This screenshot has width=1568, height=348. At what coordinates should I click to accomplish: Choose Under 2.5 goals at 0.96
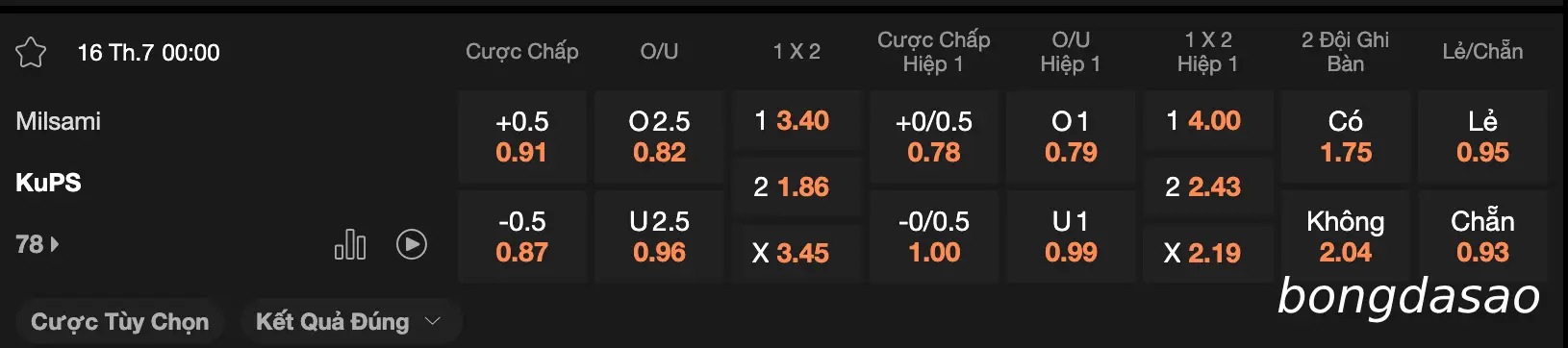659,236
